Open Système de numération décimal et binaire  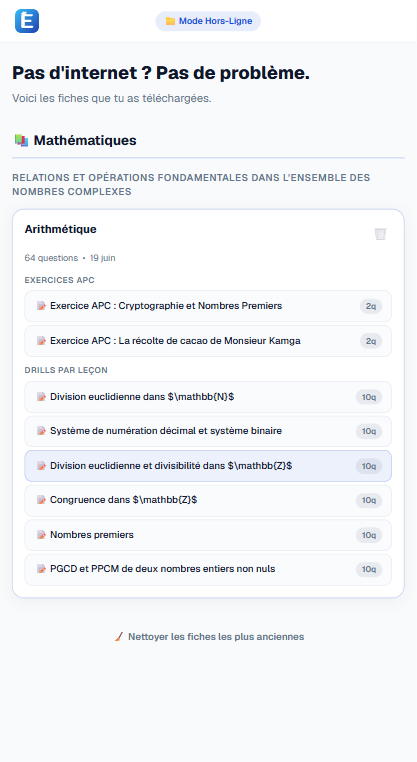coord(208,431)
